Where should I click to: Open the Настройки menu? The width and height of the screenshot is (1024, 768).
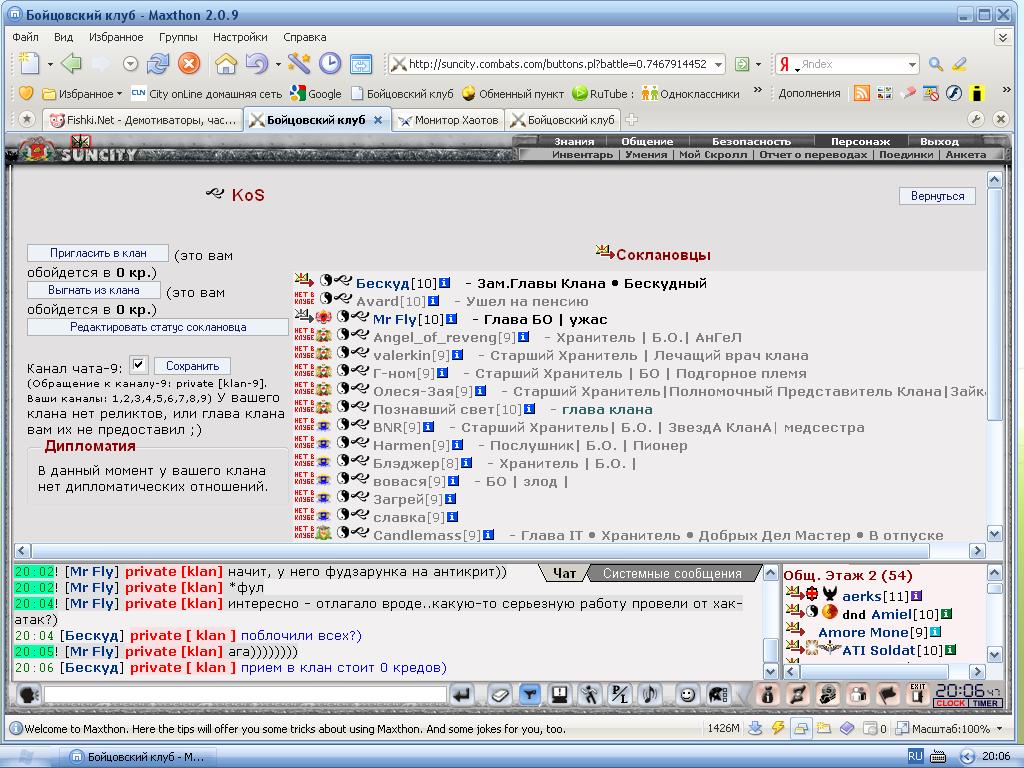240,37
